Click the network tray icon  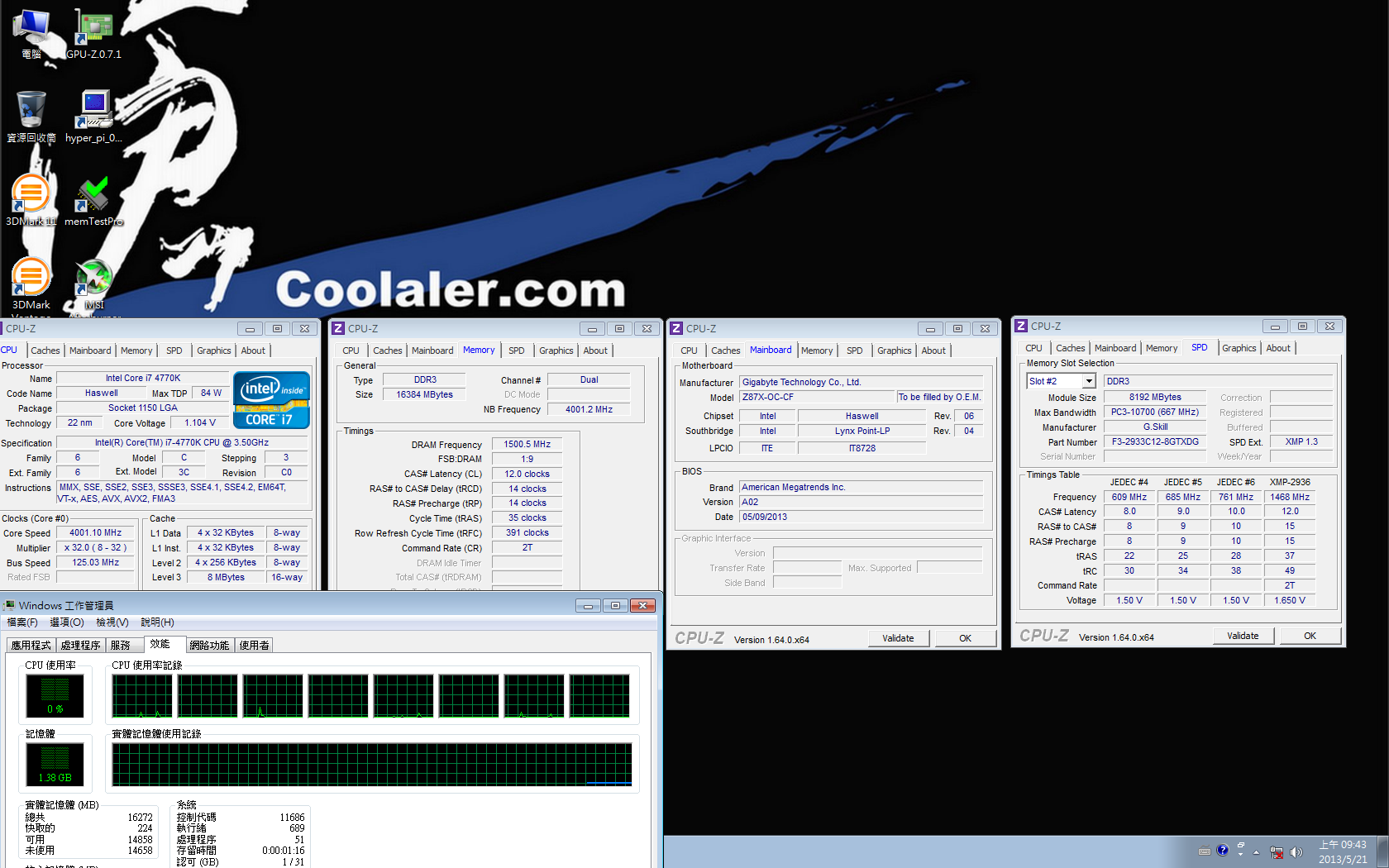1277,851
